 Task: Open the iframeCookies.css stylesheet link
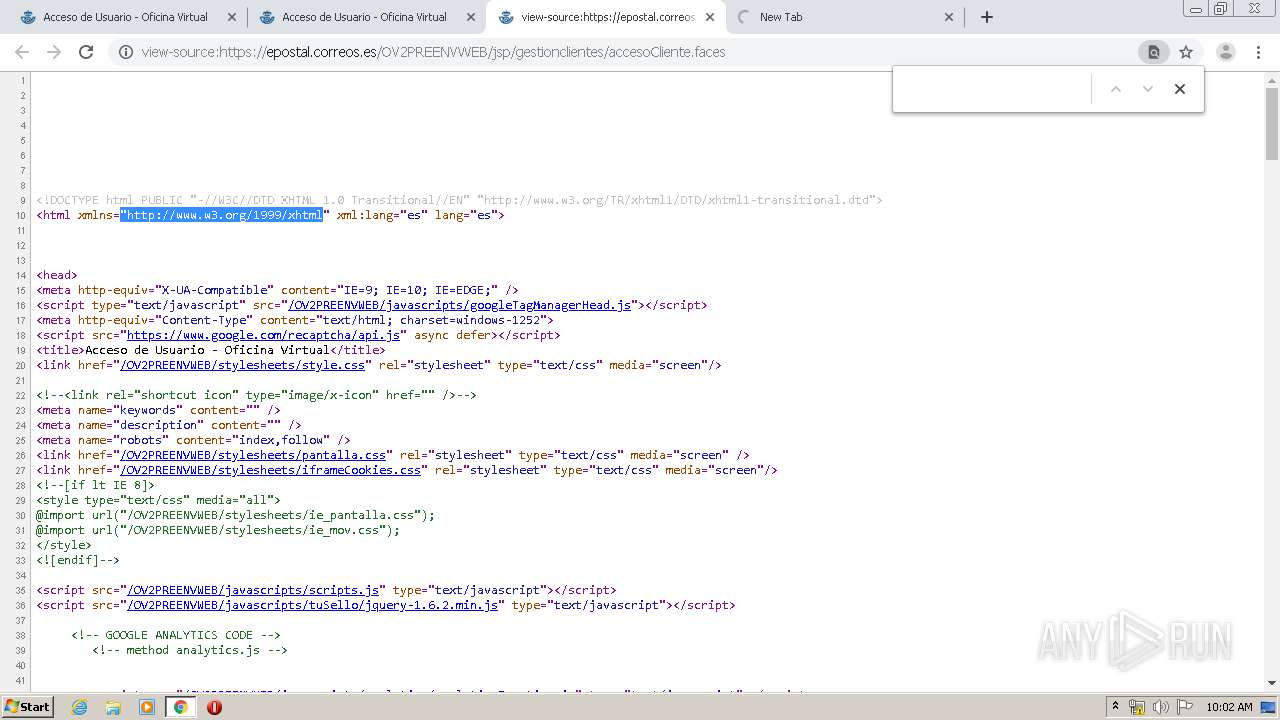click(271, 470)
